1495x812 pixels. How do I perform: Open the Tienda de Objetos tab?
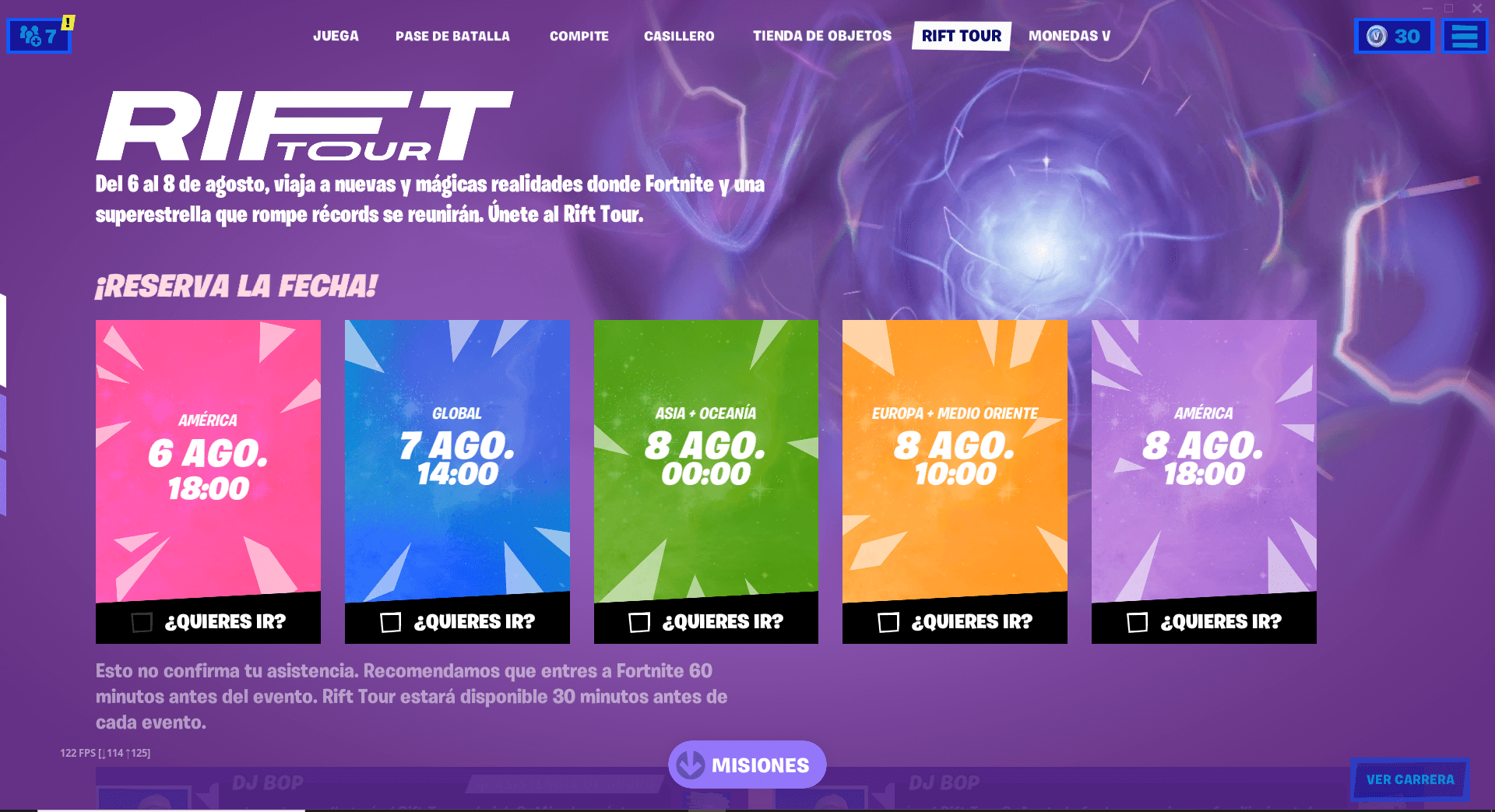tap(822, 36)
